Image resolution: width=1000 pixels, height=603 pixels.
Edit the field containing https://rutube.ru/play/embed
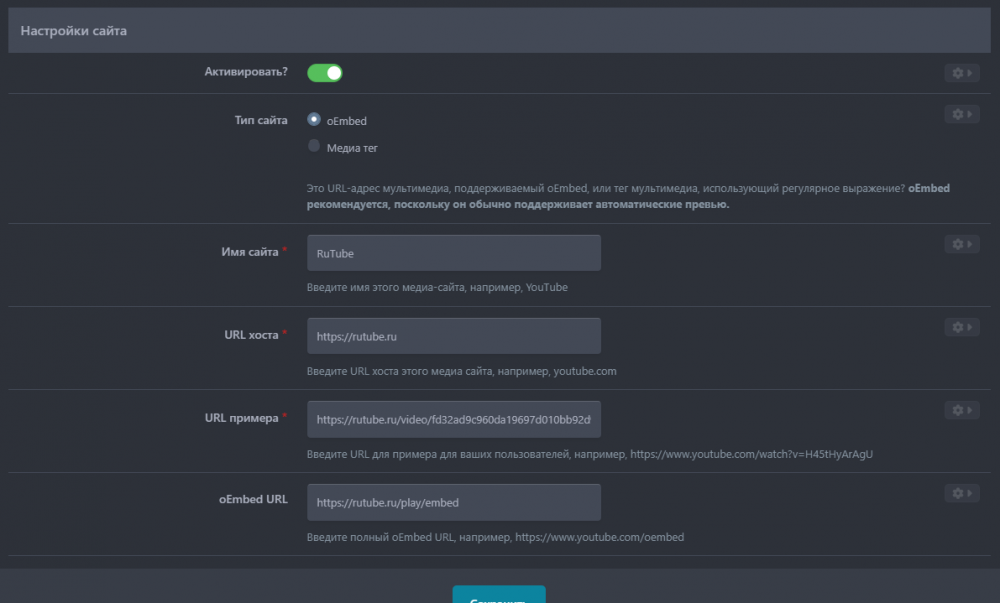453,502
